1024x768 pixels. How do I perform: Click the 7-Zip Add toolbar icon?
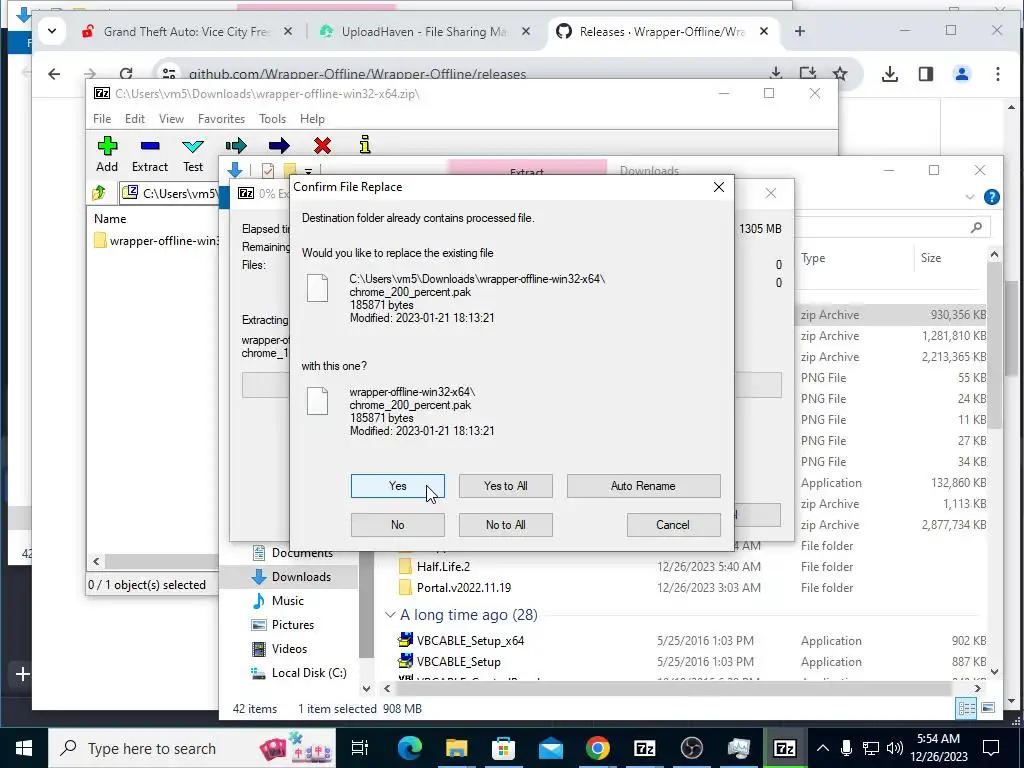[x=107, y=155]
